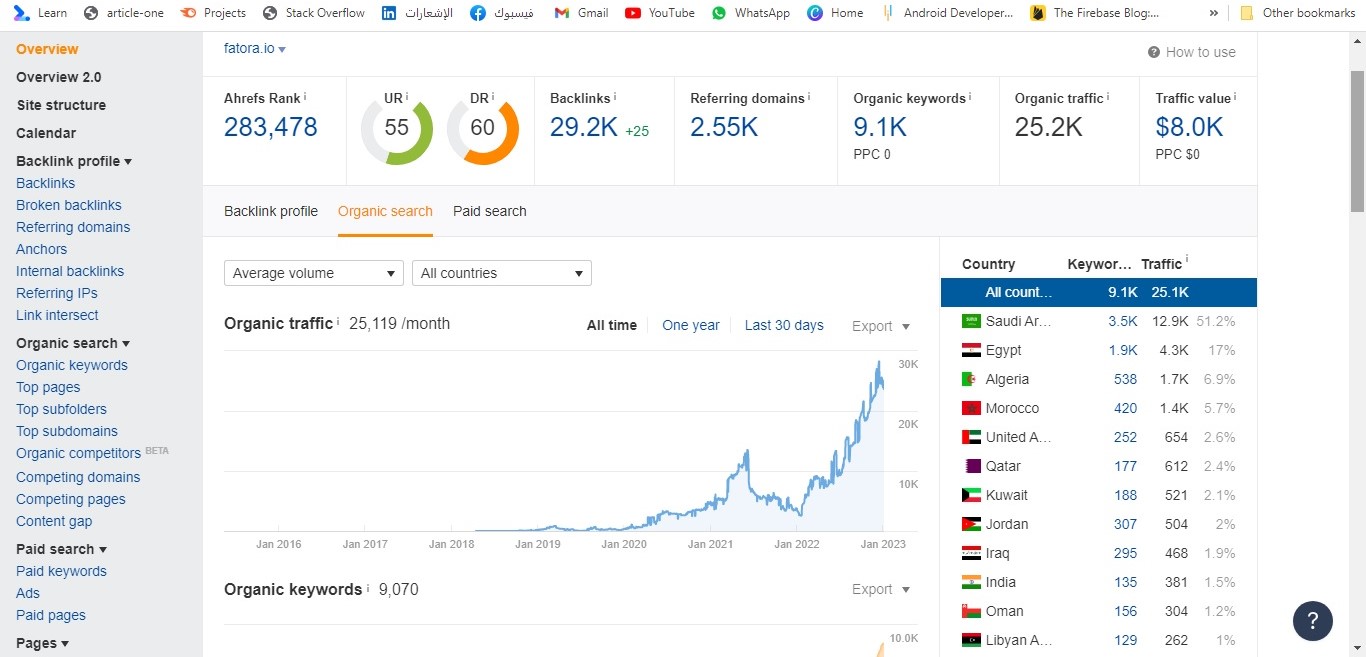Open Broken backlinks in the sidebar
Image resolution: width=1366 pixels, height=657 pixels.
(x=68, y=205)
